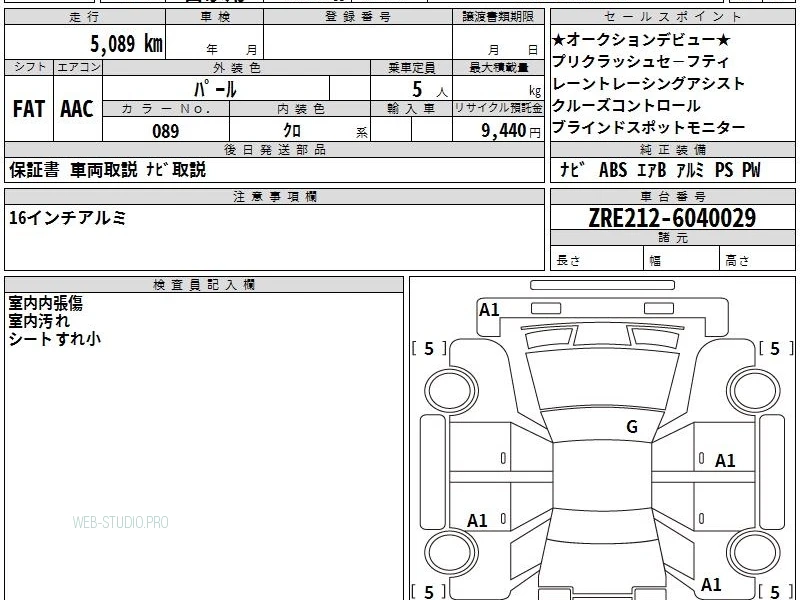Click the inspector note 室内汚れ
The height and width of the screenshot is (600, 800).
coord(39,321)
